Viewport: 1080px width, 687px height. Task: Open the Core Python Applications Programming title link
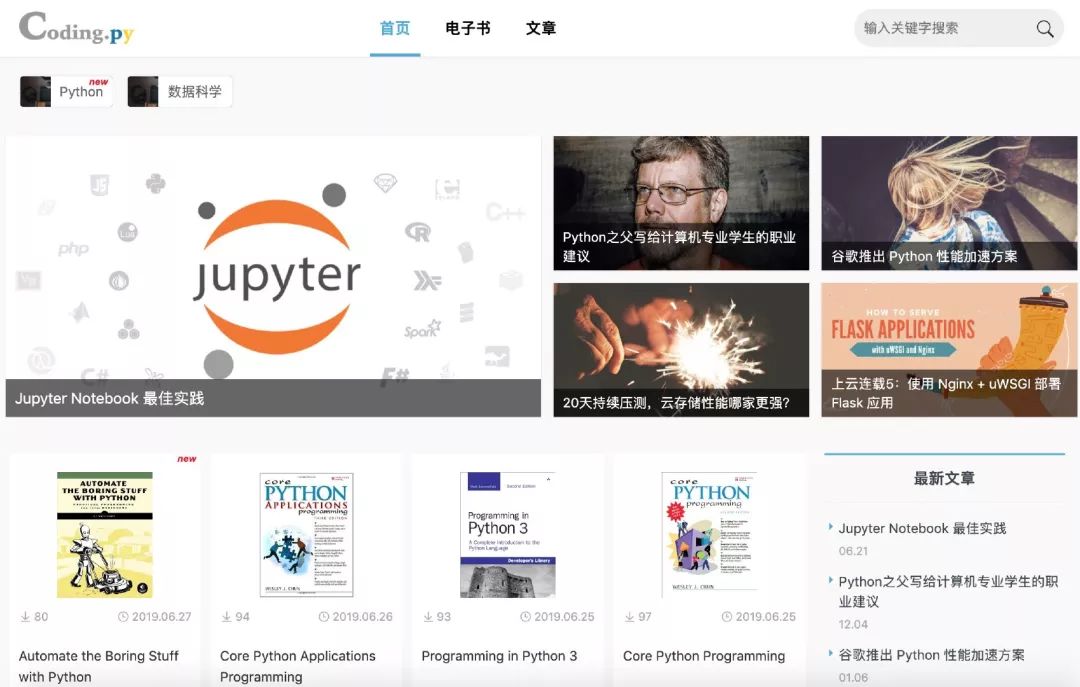point(298,666)
